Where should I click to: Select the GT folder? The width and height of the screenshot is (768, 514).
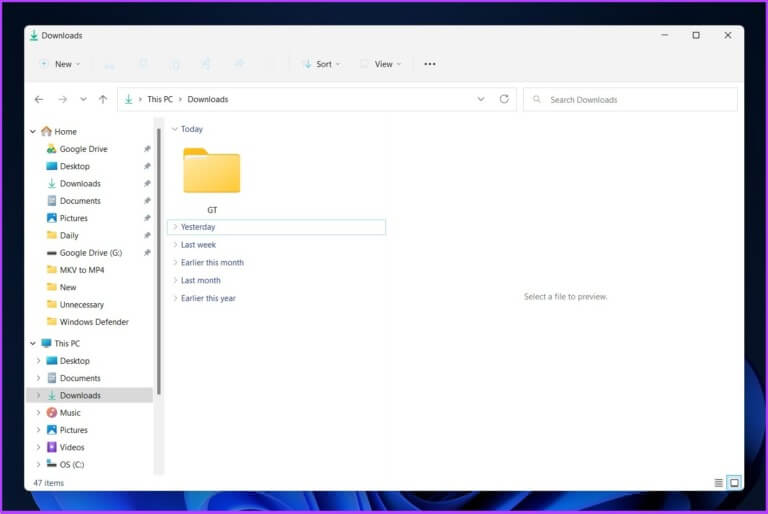click(212, 180)
